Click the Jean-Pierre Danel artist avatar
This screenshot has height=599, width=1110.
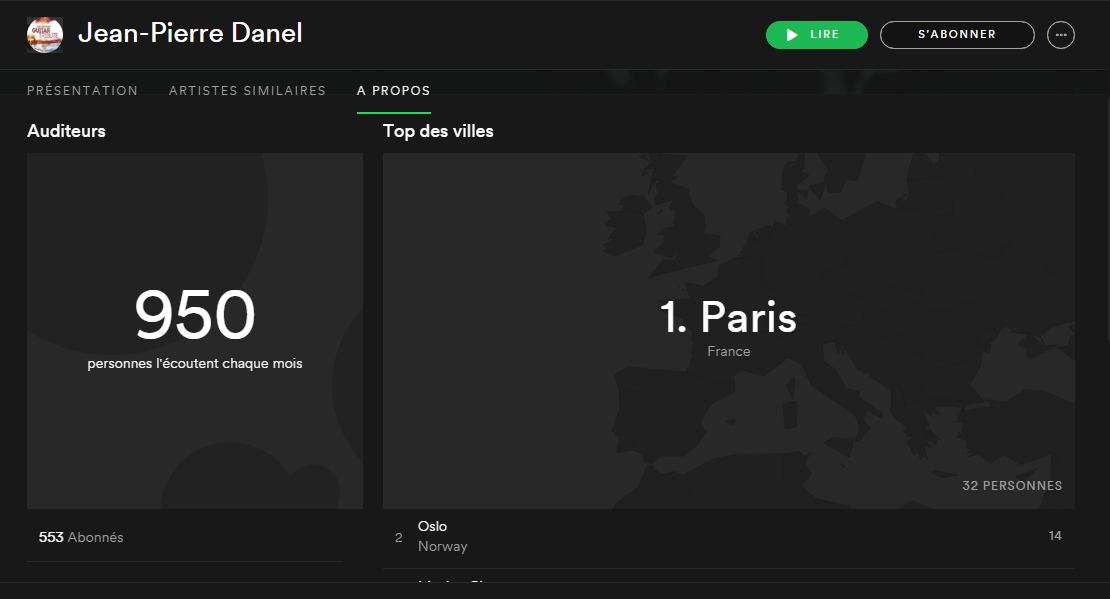tap(45, 35)
